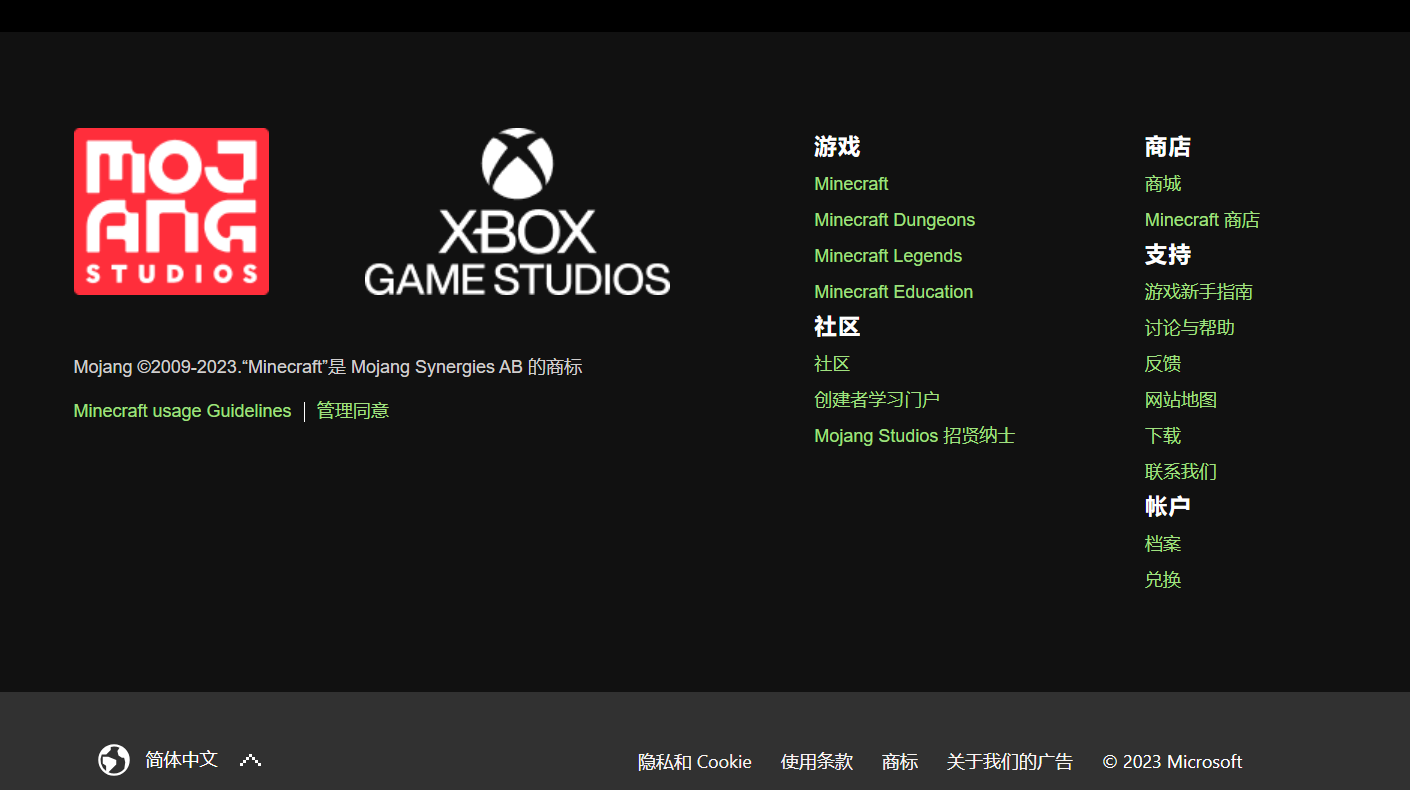Click the © 2023 Microsoft text

[1172, 762]
